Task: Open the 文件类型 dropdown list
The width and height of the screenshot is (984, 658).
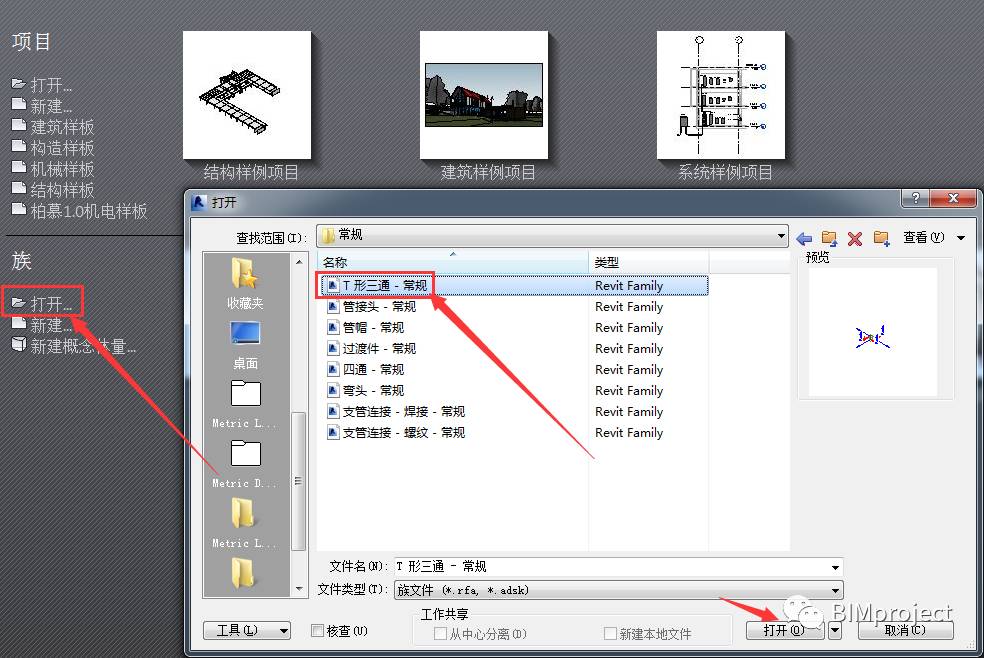Action: click(x=835, y=590)
